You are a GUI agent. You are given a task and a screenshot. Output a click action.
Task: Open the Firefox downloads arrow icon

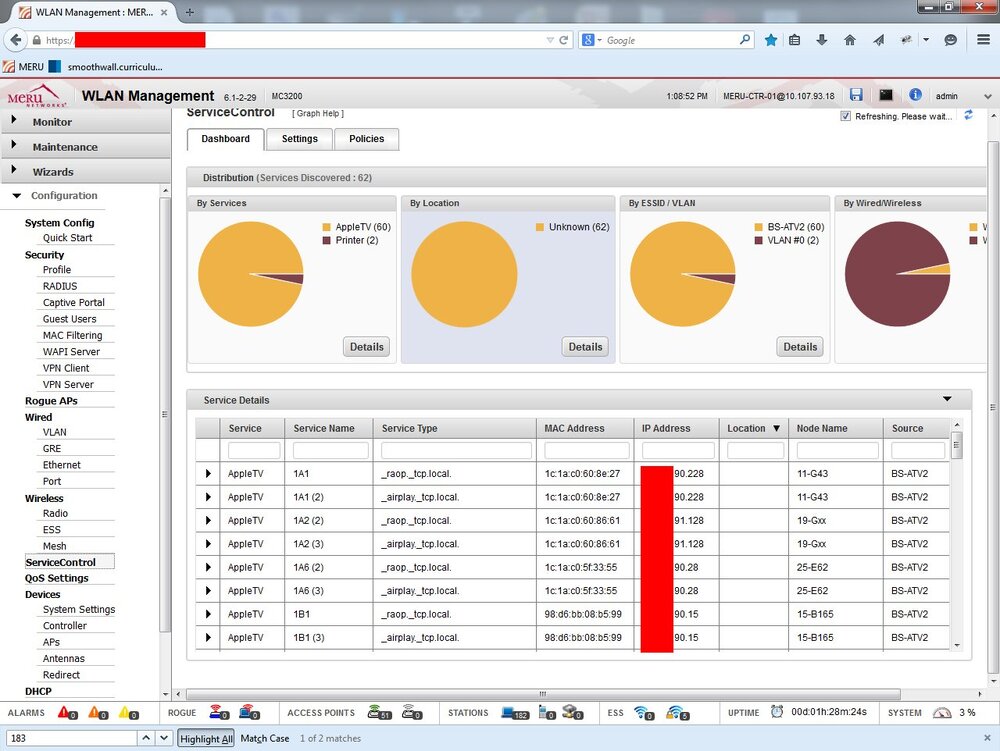(821, 40)
